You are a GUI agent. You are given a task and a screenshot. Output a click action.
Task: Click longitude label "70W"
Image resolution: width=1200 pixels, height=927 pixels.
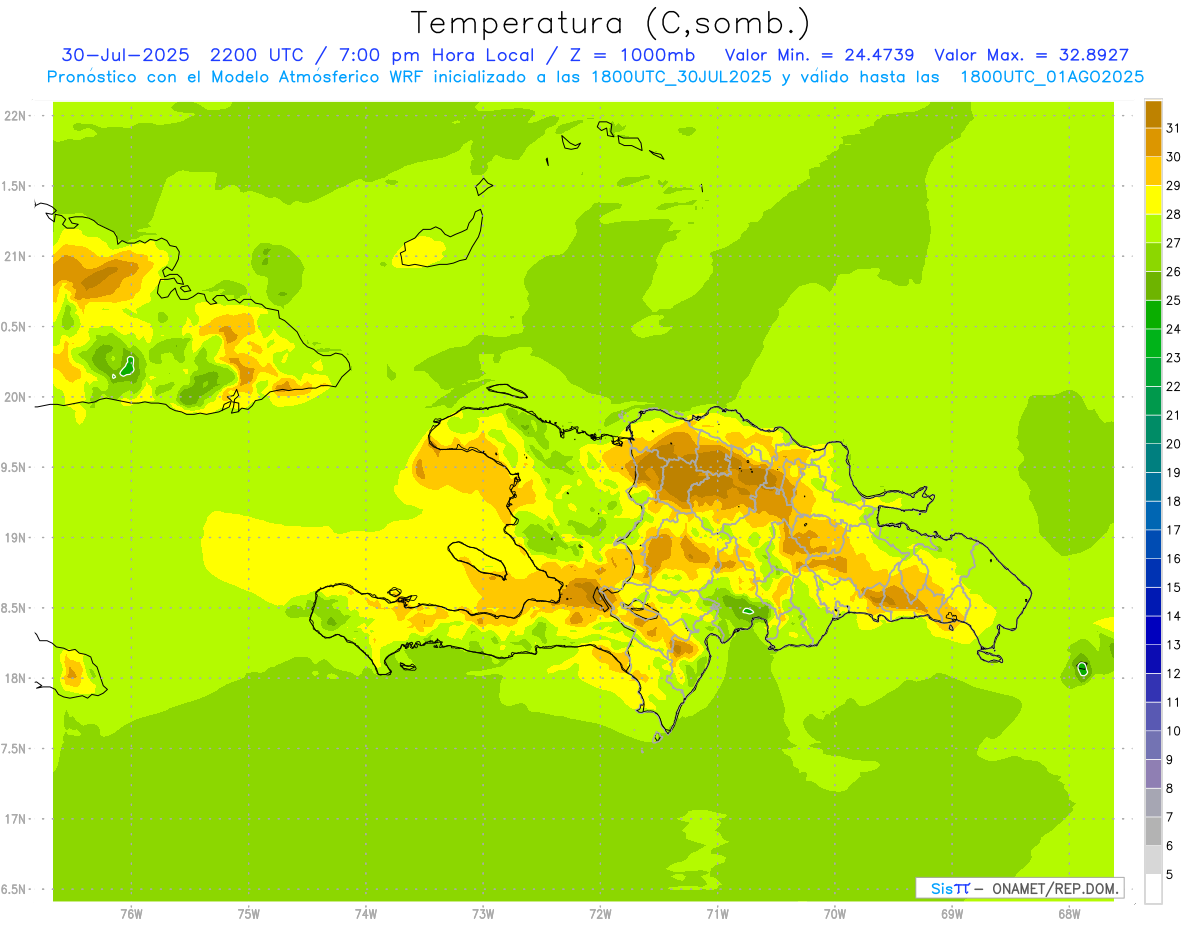tap(835, 913)
